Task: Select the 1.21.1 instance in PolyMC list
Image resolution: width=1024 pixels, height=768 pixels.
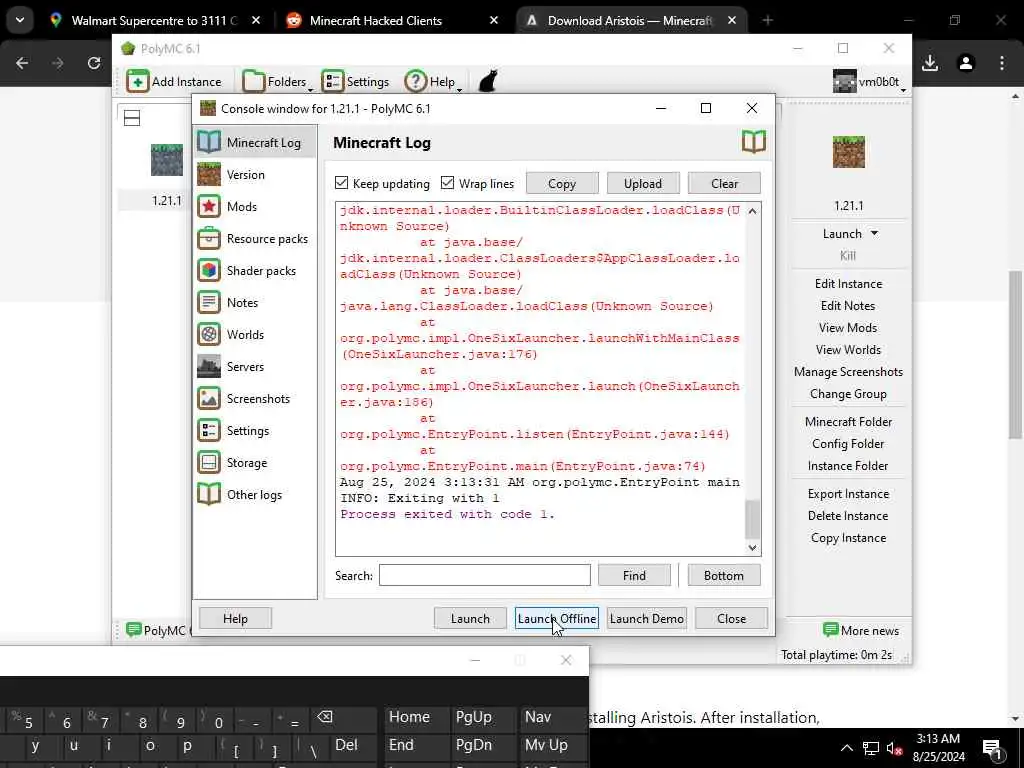Action: point(167,176)
